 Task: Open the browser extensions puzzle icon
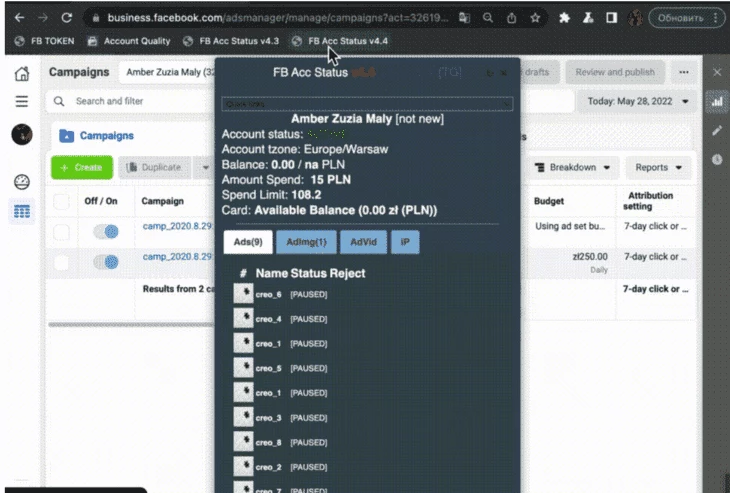click(564, 18)
